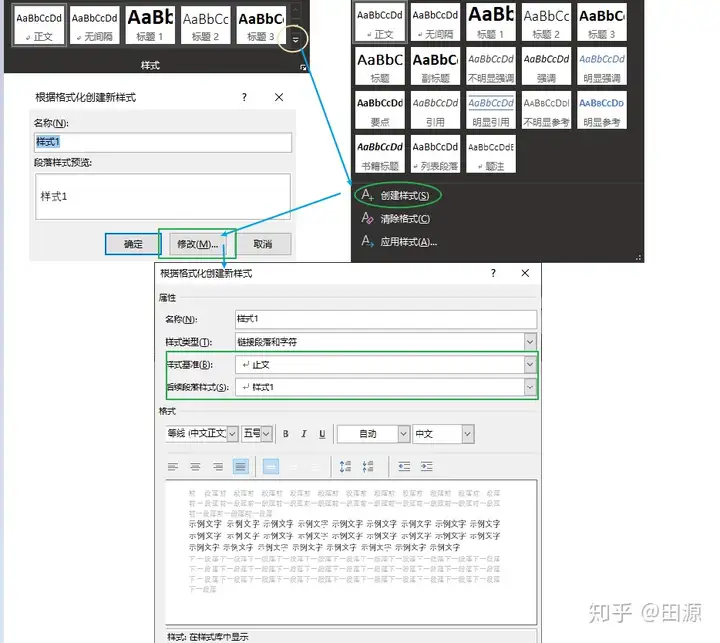
Task: Select 标题 1 style in left ribbon gallery
Action: click(150, 25)
